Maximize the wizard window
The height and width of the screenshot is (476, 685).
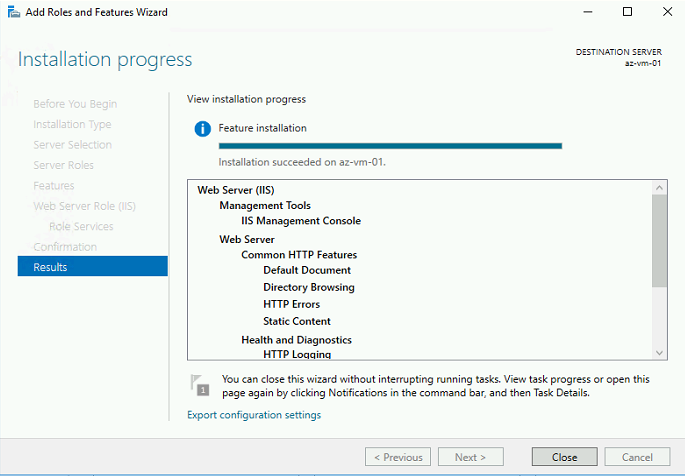click(x=627, y=12)
